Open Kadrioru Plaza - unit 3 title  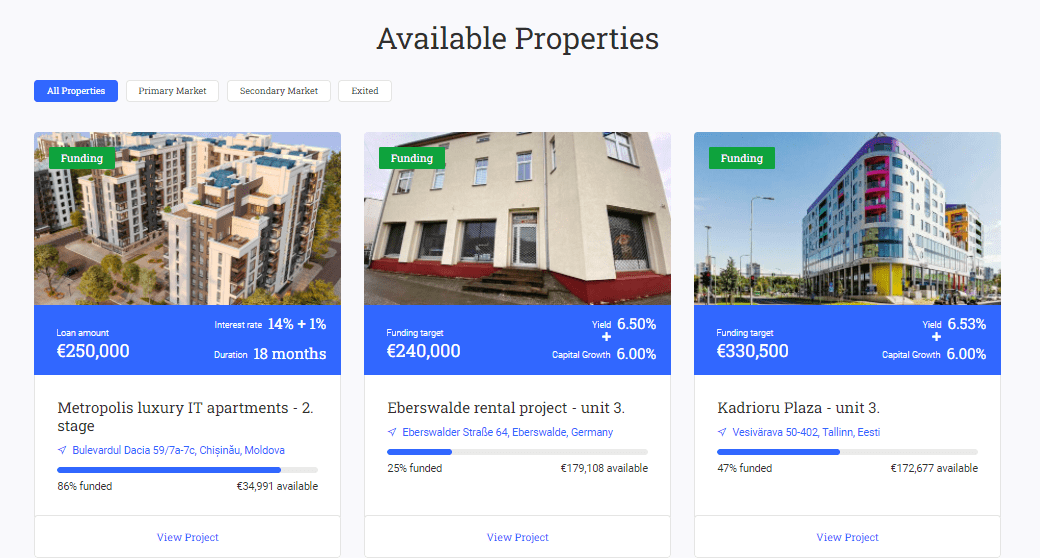click(799, 407)
